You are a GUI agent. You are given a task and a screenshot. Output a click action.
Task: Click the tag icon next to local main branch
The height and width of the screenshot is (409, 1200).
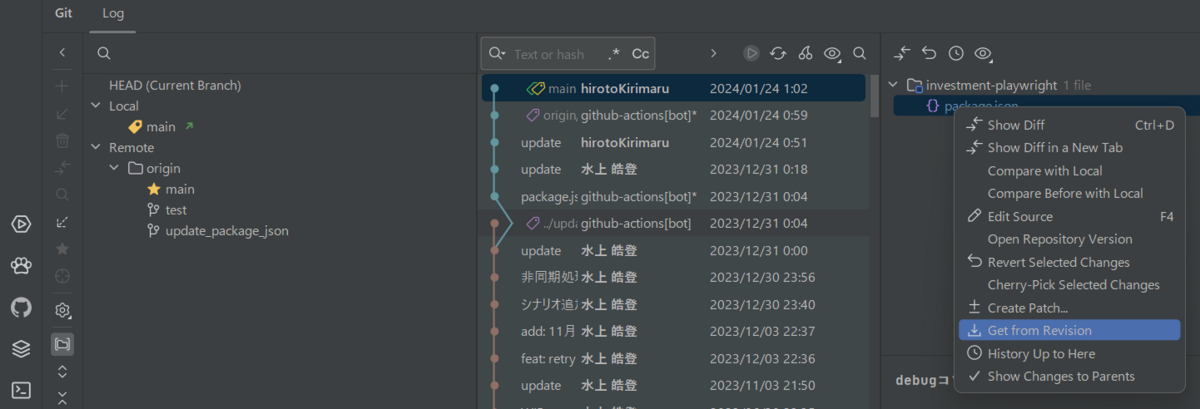coord(135,127)
